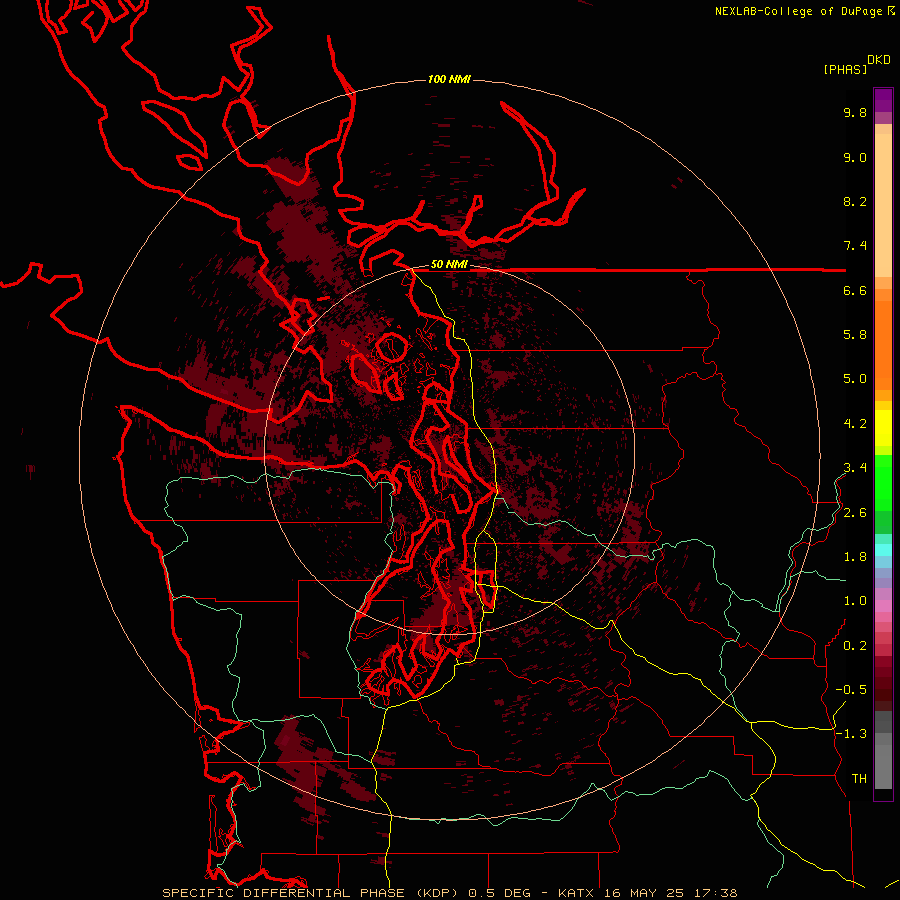Click the product title caption at bottom

(x=450, y=893)
